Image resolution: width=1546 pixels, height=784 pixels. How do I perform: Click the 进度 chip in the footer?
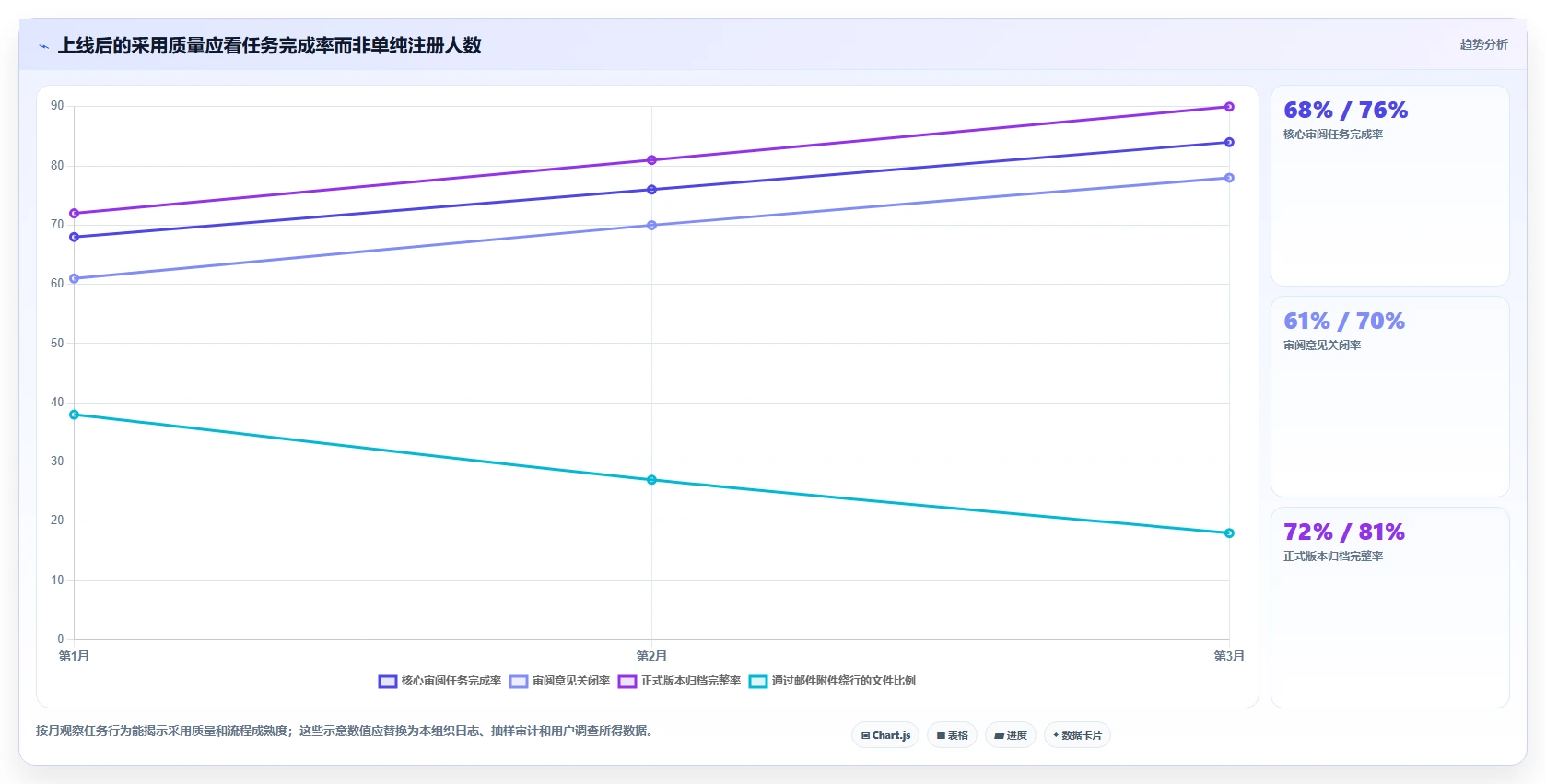[x=1011, y=735]
